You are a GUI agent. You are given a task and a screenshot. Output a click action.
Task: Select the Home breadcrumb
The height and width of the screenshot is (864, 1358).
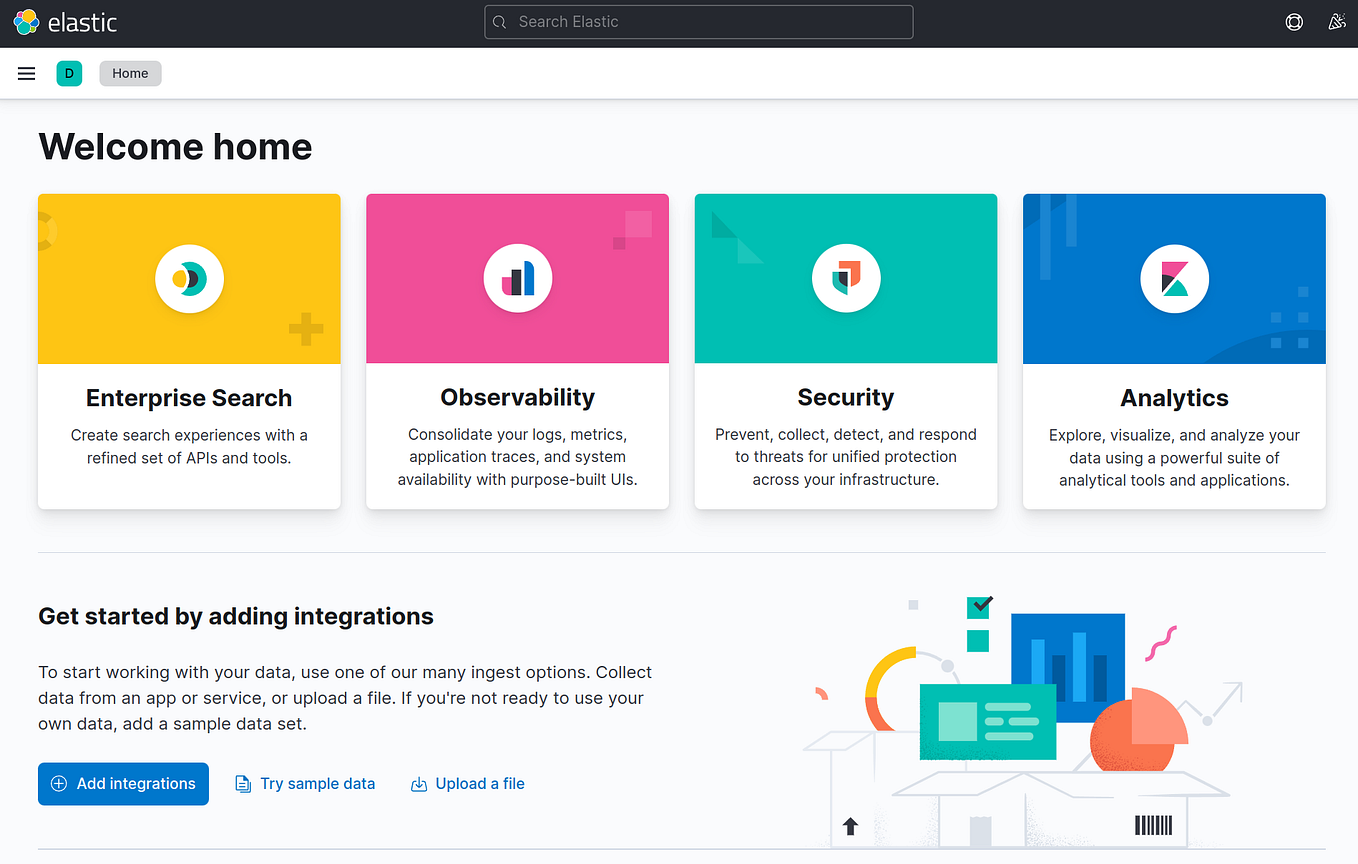coord(130,72)
